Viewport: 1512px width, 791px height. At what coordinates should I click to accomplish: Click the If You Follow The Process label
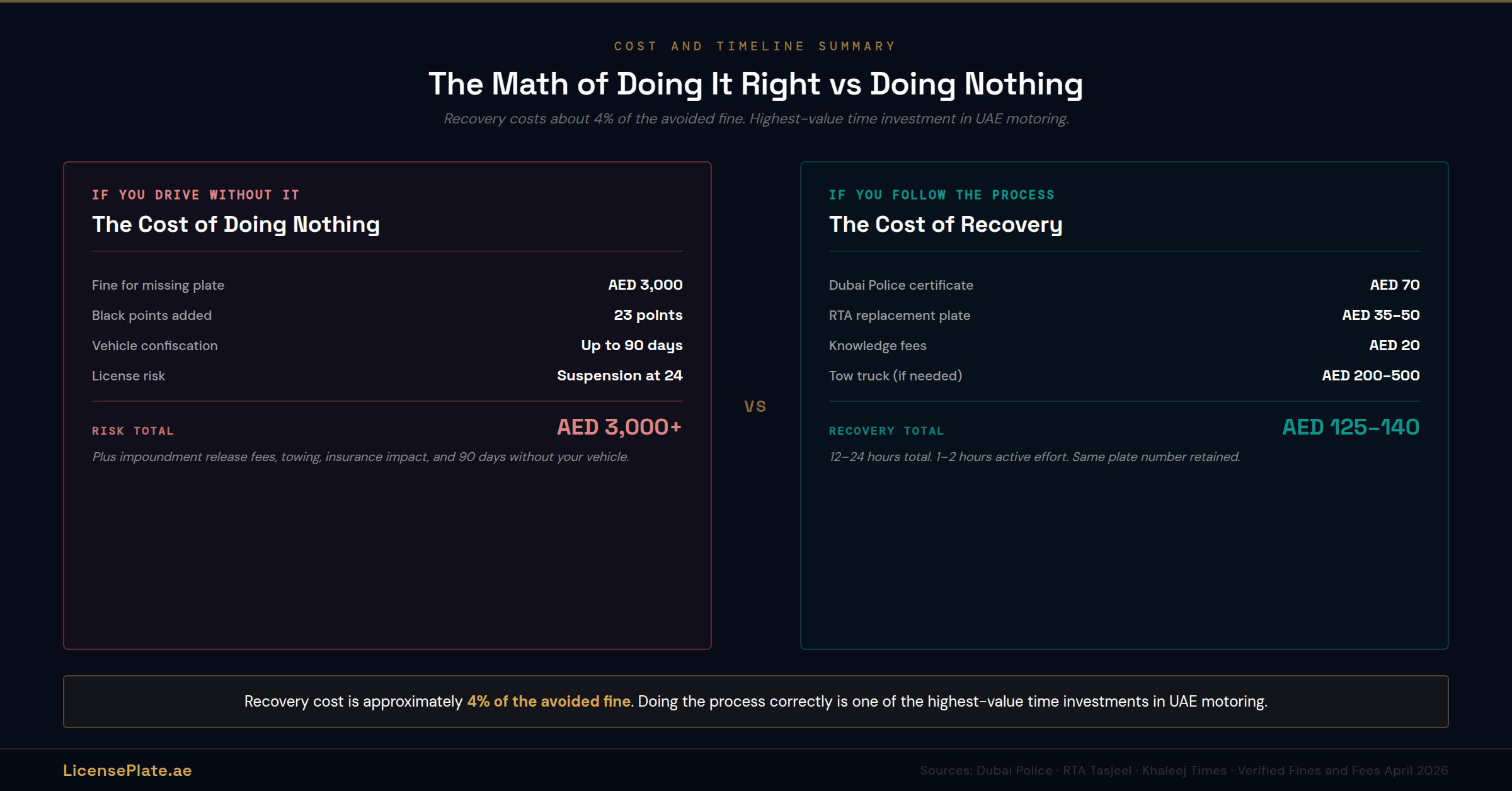[941, 195]
